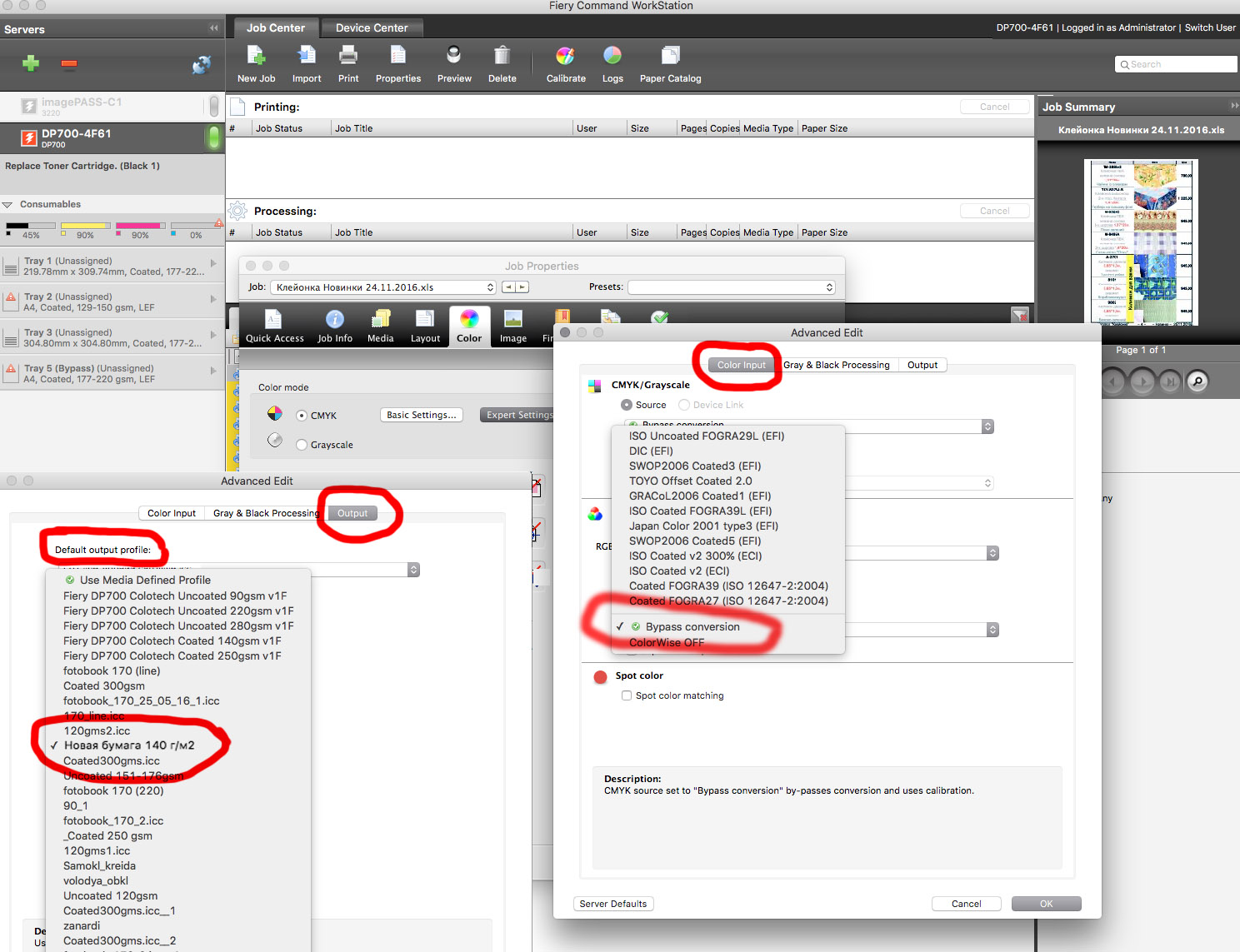Select Fiery DP700 Colotech Coated 250gsm v1F

172,655
